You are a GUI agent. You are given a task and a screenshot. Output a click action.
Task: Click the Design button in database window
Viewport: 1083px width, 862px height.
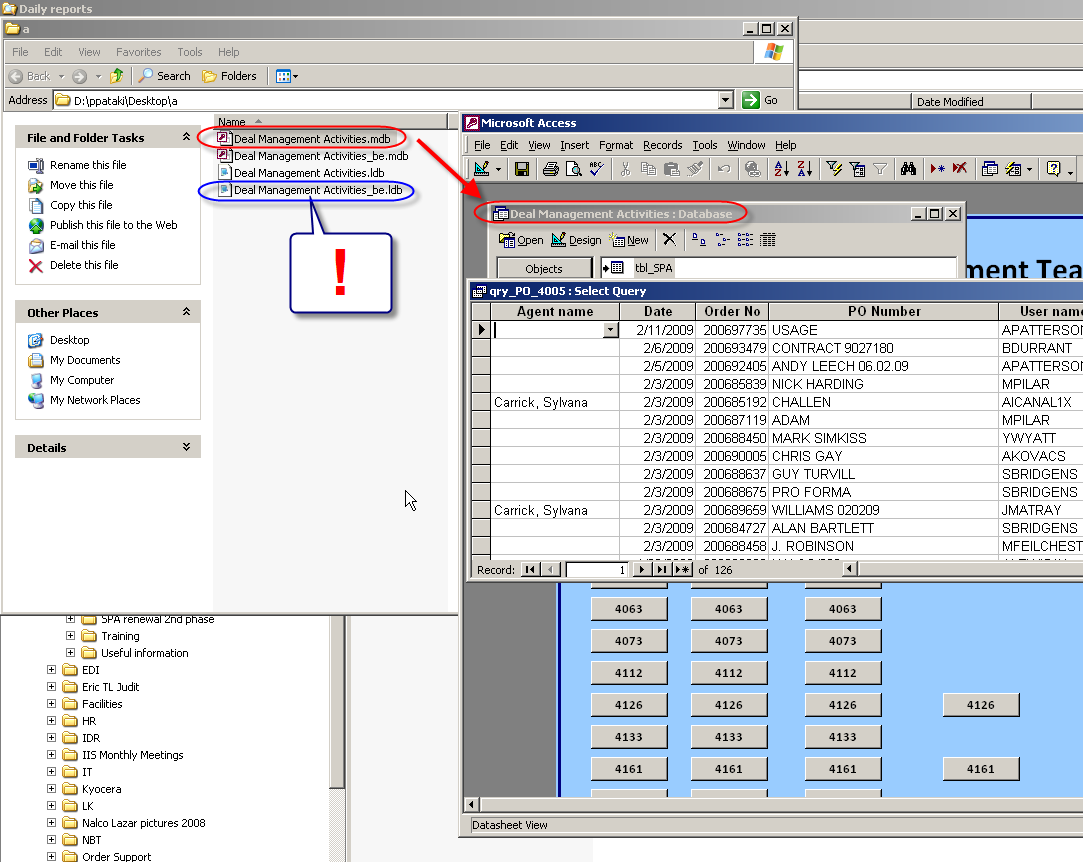(x=576, y=240)
